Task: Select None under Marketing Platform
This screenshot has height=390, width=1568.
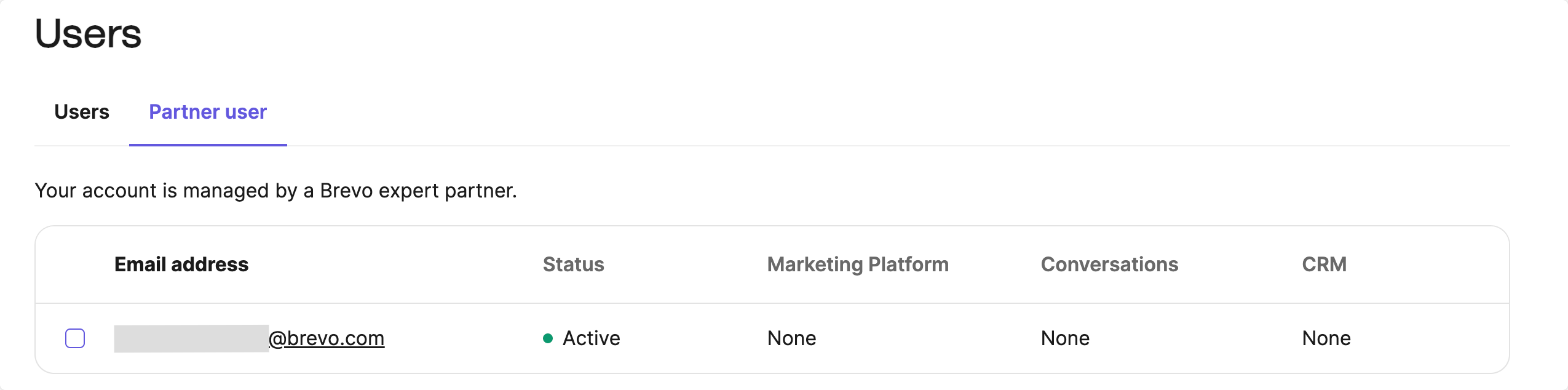Action: tap(791, 338)
